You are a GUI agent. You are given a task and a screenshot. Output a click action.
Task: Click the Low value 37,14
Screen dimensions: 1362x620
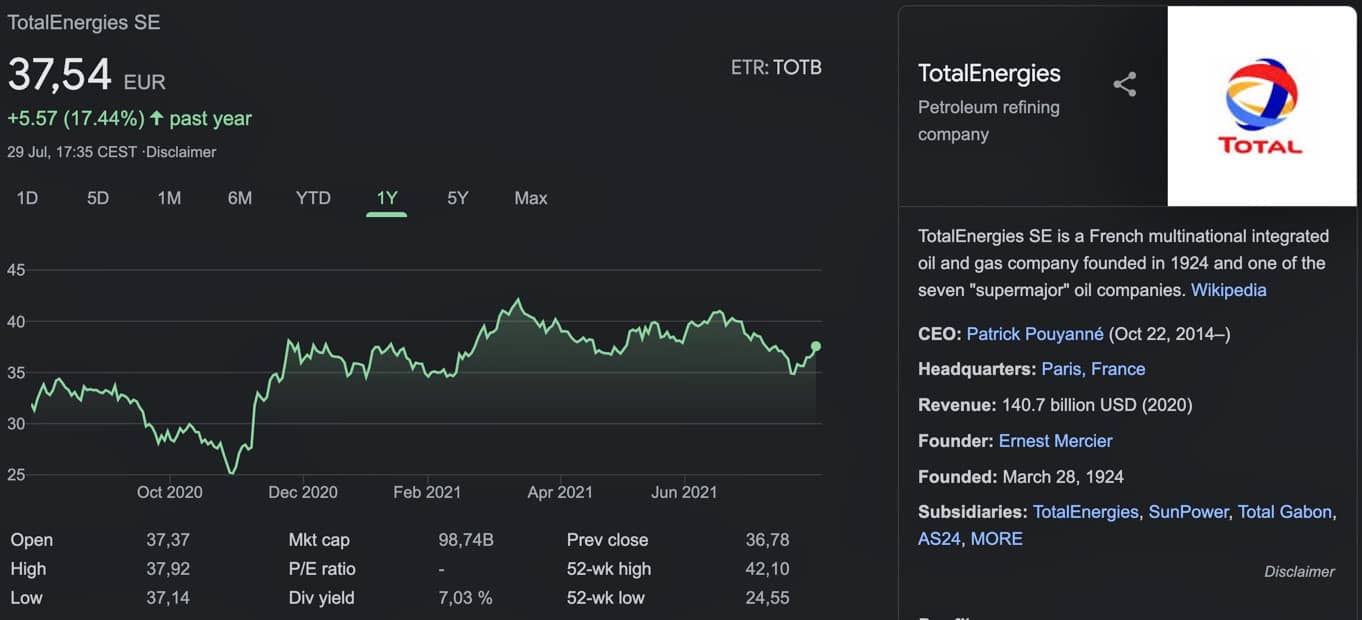pos(168,598)
